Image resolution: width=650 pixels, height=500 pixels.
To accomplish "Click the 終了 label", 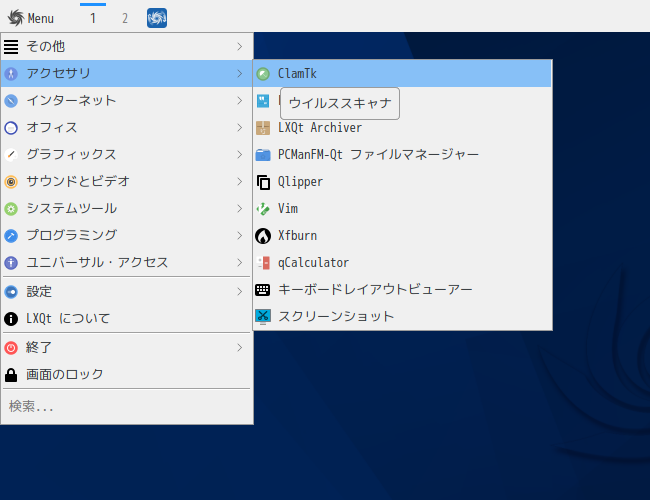I will [39, 347].
